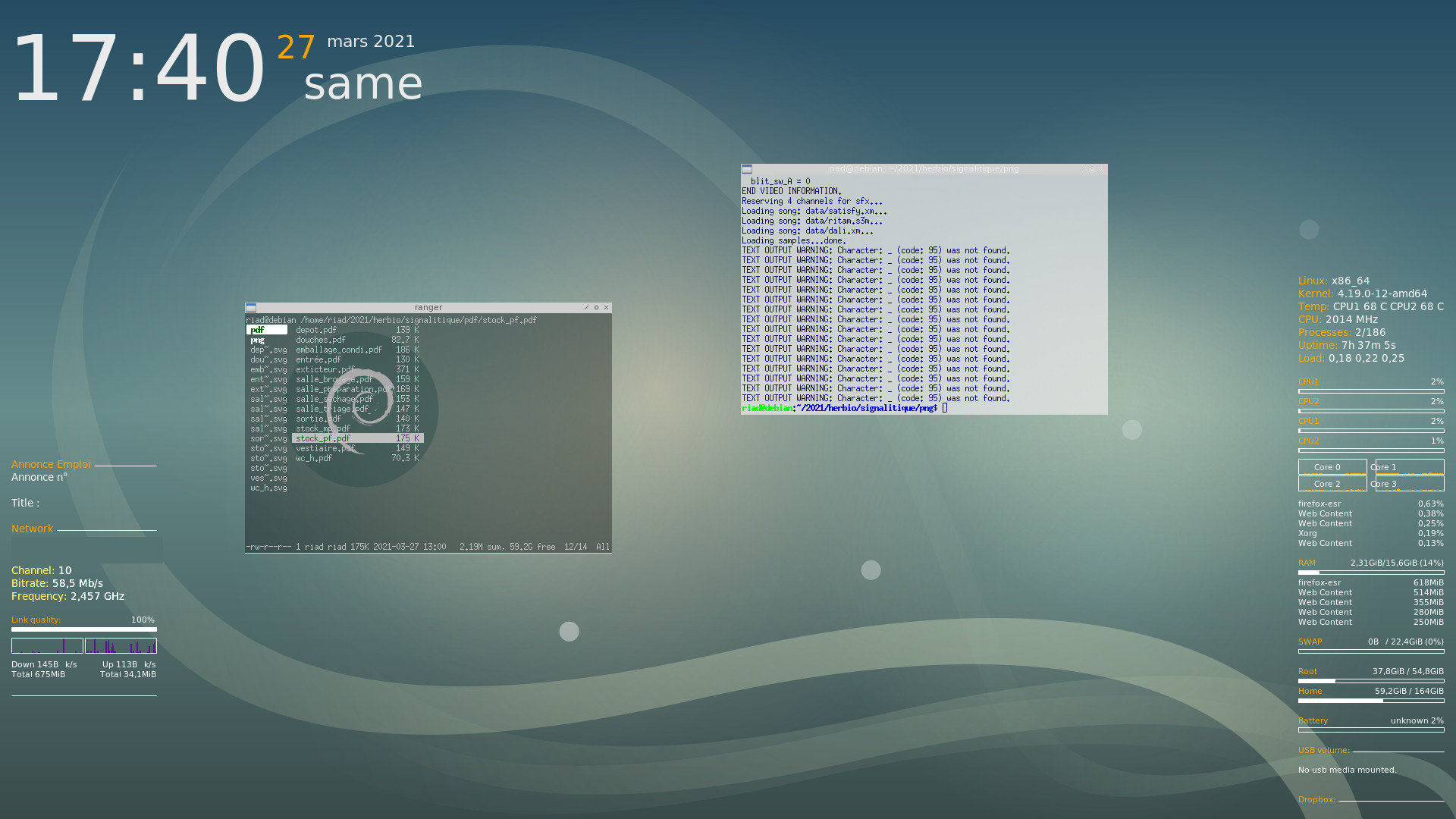1456x819 pixels.
Task: Select salle_séchage.pdf in ranger
Action: [358, 399]
